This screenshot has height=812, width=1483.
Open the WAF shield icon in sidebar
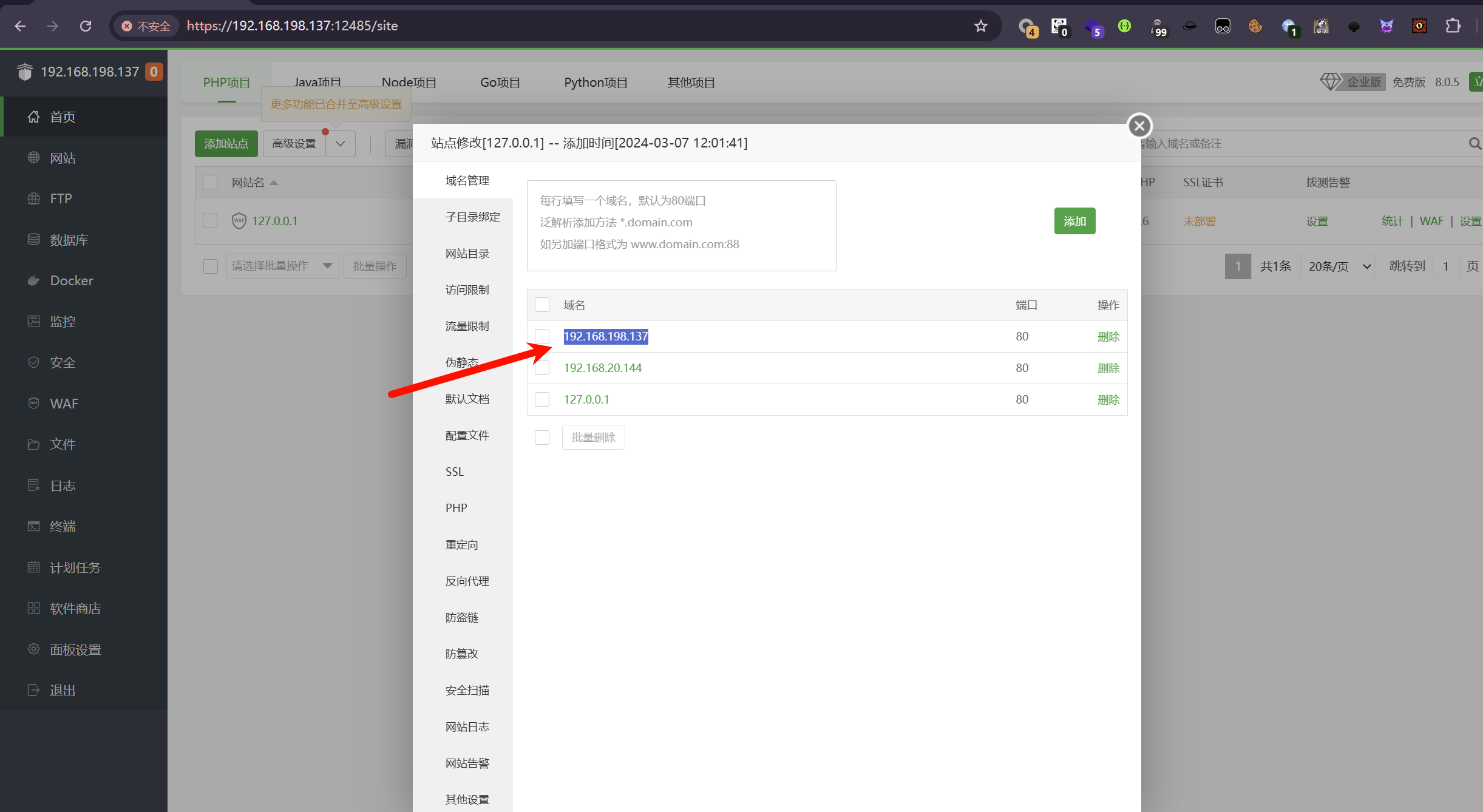coord(34,404)
